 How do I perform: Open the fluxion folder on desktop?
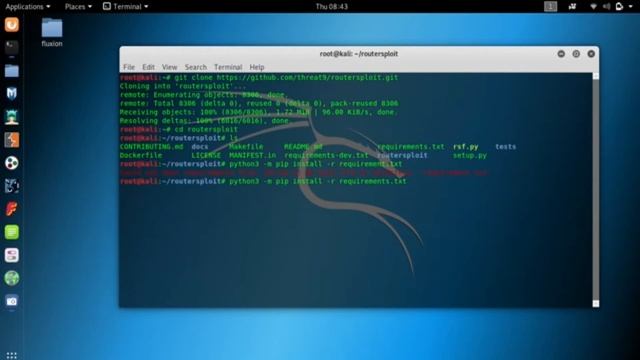52,33
